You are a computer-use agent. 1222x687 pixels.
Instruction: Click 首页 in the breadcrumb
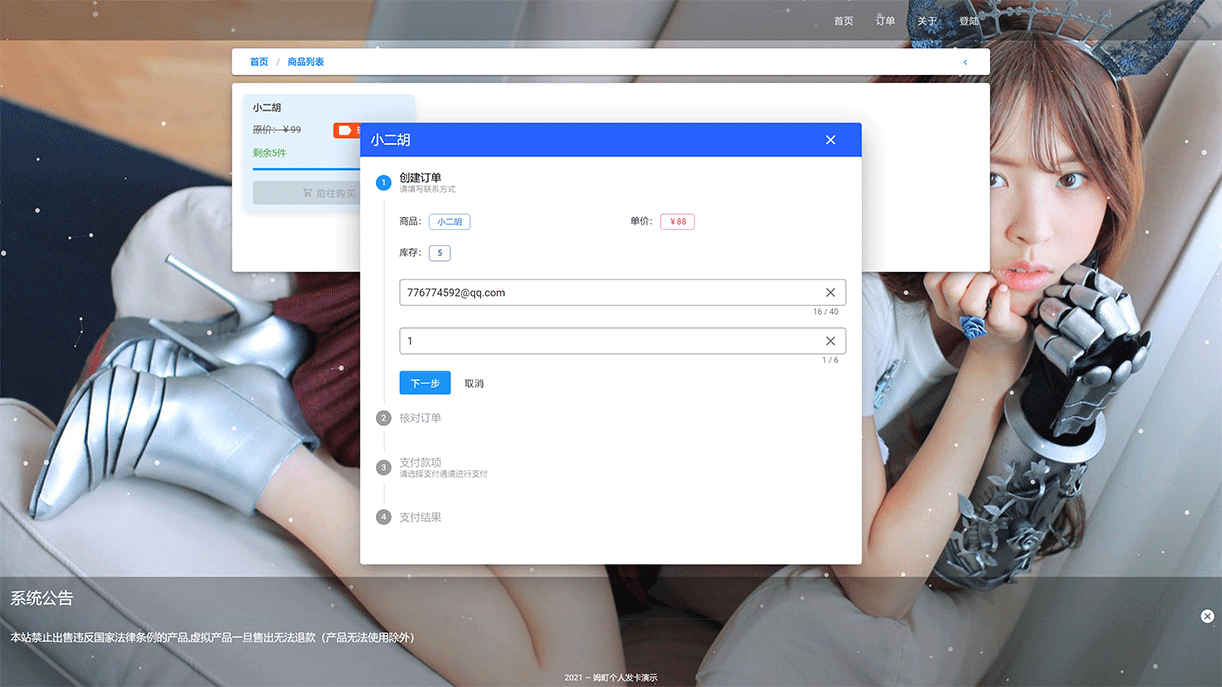pos(259,62)
